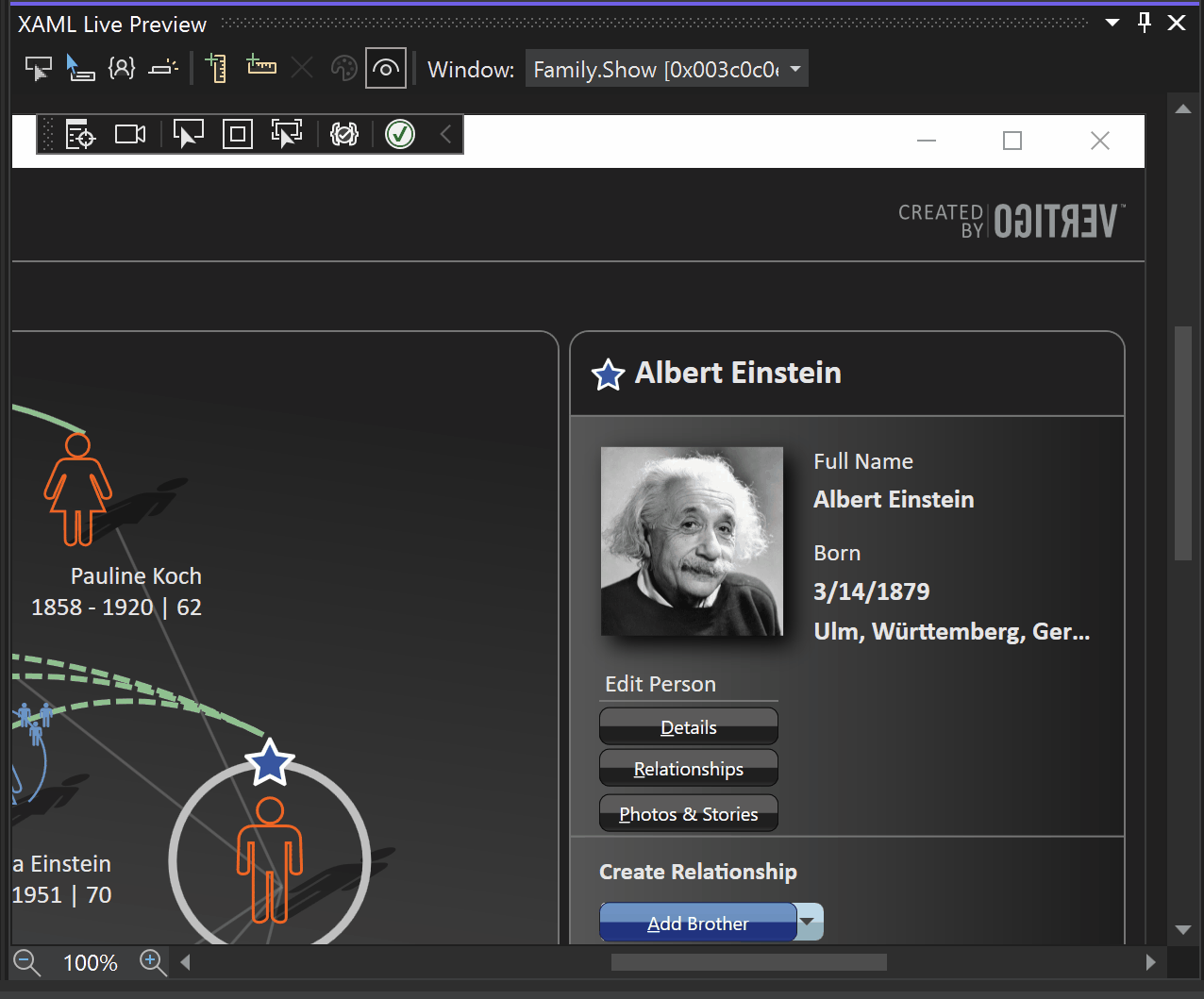Select the circled Albert Einstein figure node
The image size is (1204, 999).
270,860
